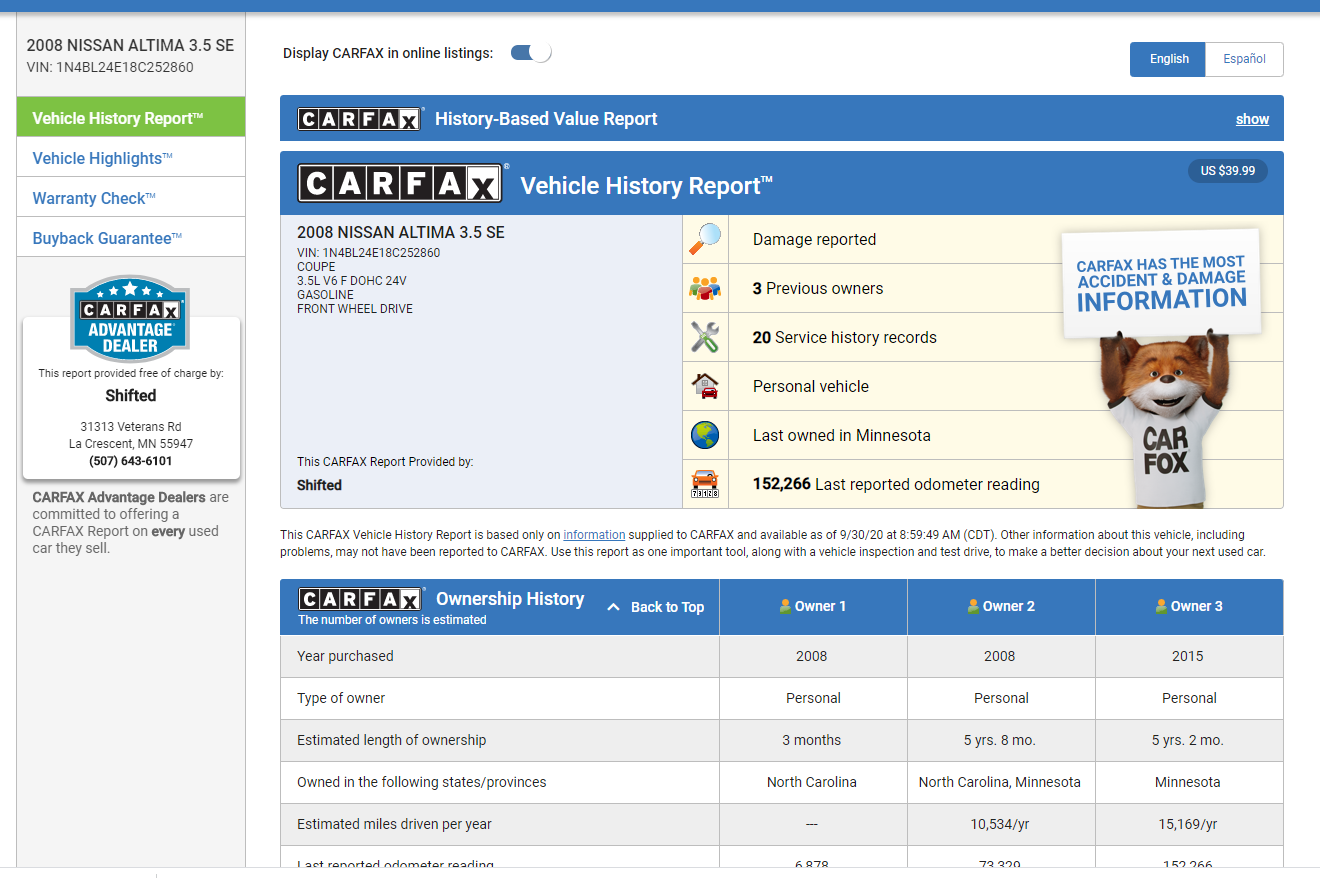1320x878 pixels.
Task: Open Vehicle Highlights sidebar tab
Action: pyautogui.click(x=131, y=158)
